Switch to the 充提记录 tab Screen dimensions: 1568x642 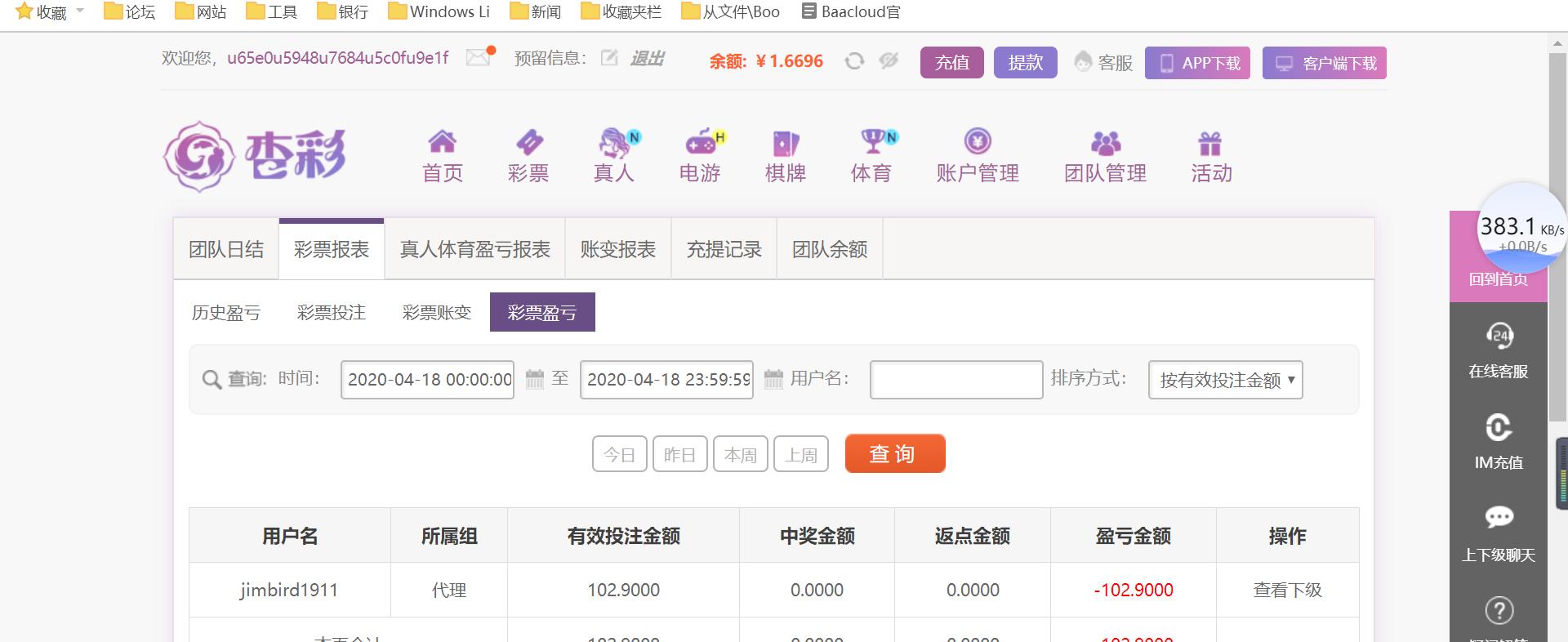click(724, 249)
